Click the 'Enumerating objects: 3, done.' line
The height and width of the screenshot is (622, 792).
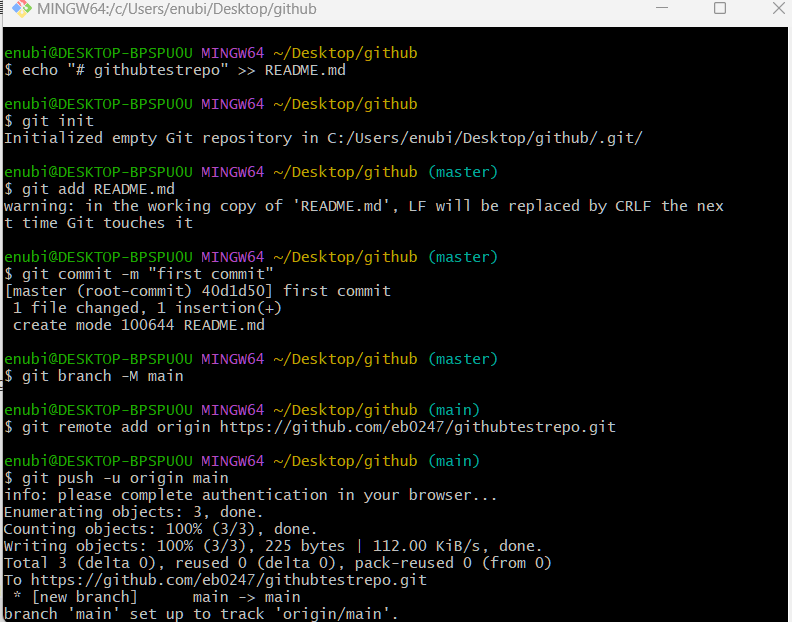click(134, 512)
